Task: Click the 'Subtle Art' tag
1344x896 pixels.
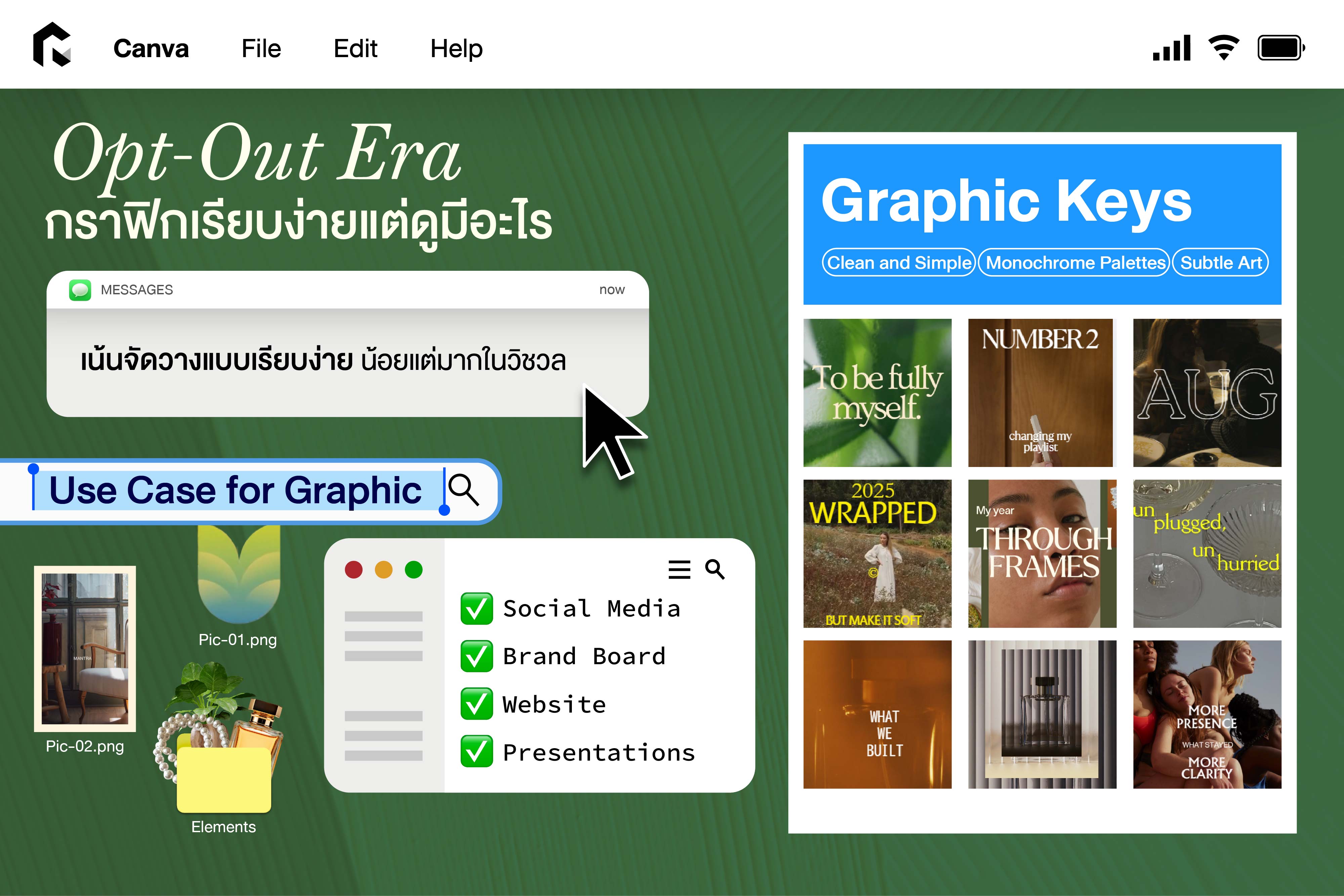Action: point(1221,262)
